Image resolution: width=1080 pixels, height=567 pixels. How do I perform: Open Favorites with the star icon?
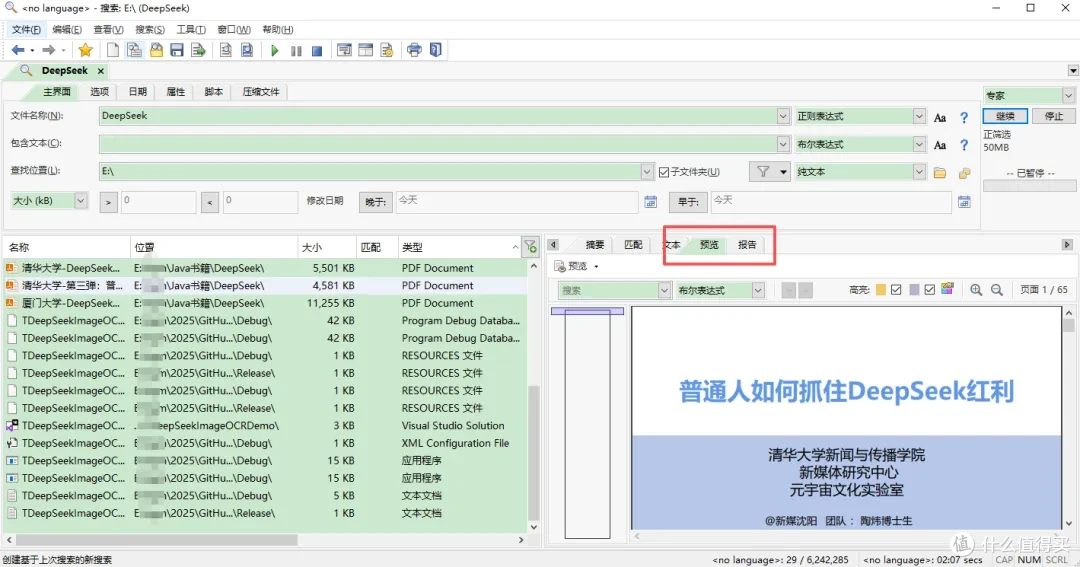click(x=85, y=50)
